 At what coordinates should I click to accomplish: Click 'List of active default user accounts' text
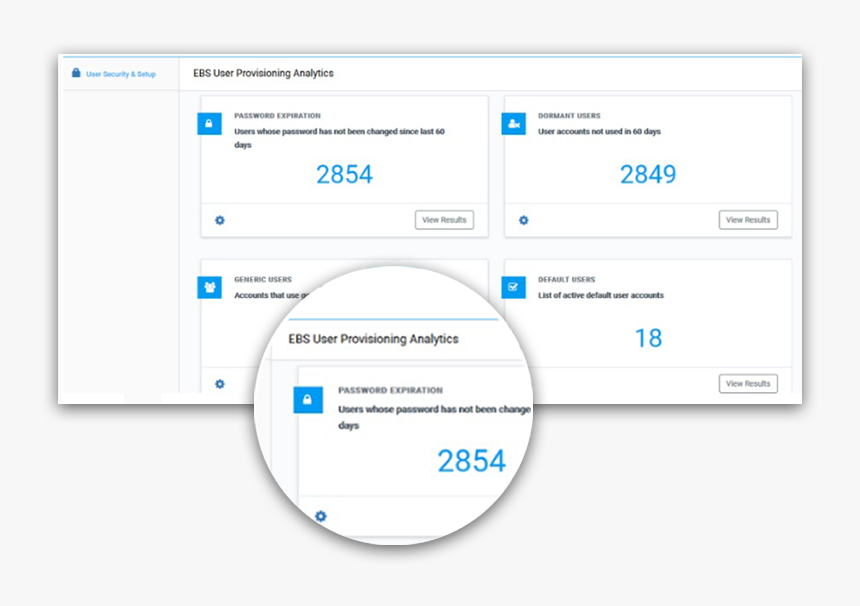tap(601, 295)
